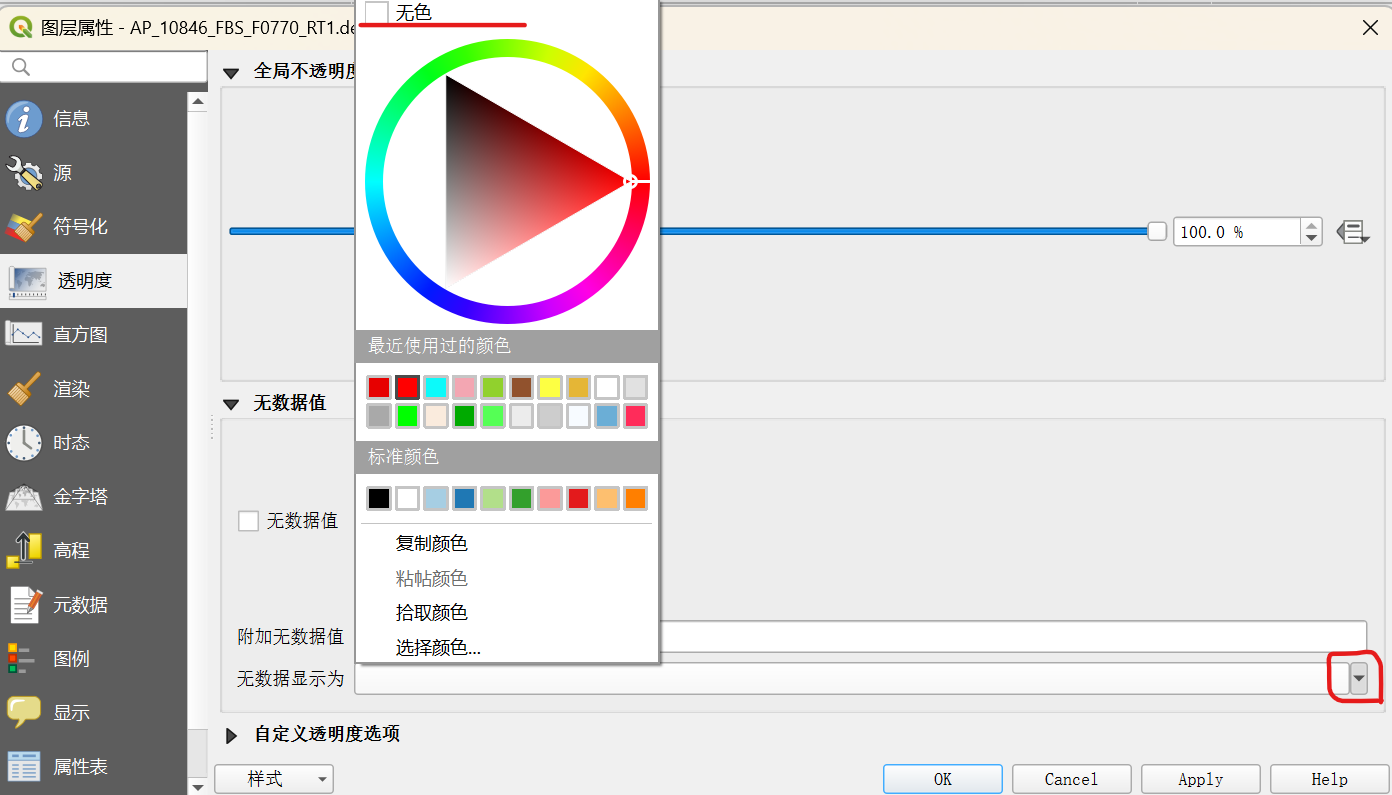Pick the pink swatch in recent colors
Image resolution: width=1392 pixels, height=795 pixels.
click(464, 388)
